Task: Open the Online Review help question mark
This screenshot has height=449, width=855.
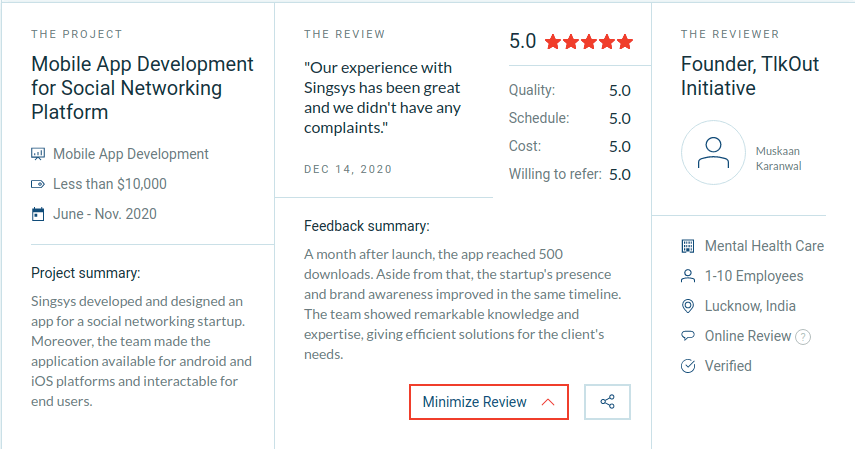Action: [x=803, y=337]
